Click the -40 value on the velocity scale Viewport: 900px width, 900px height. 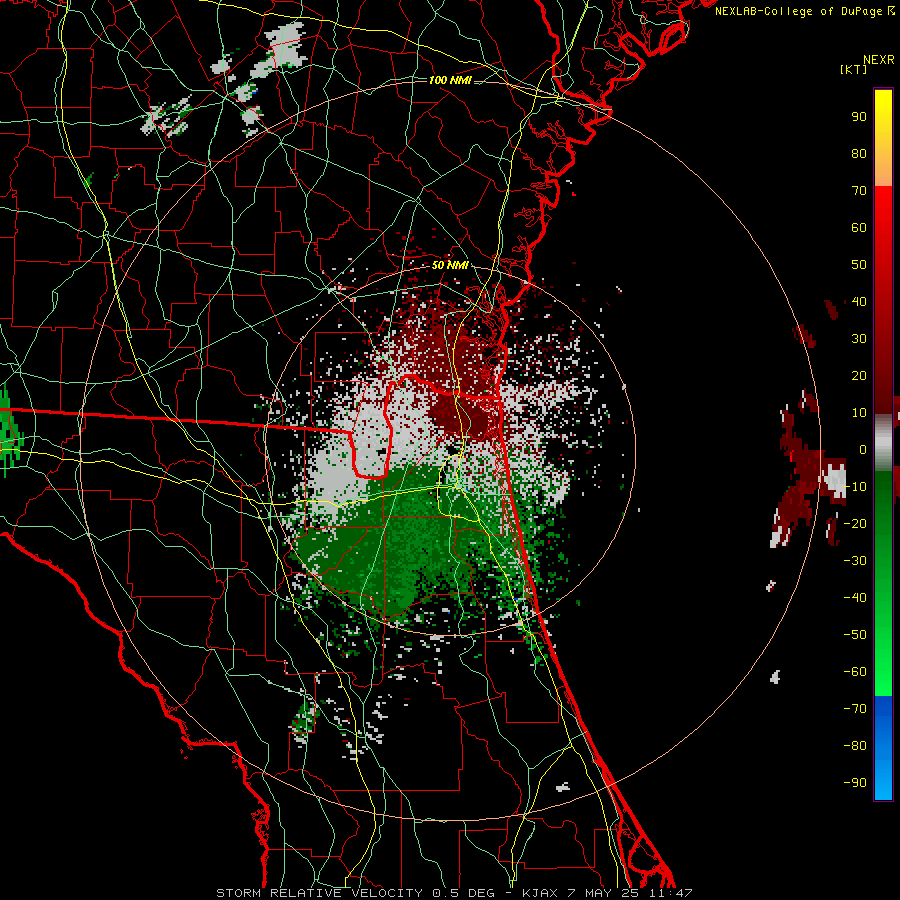pos(855,598)
